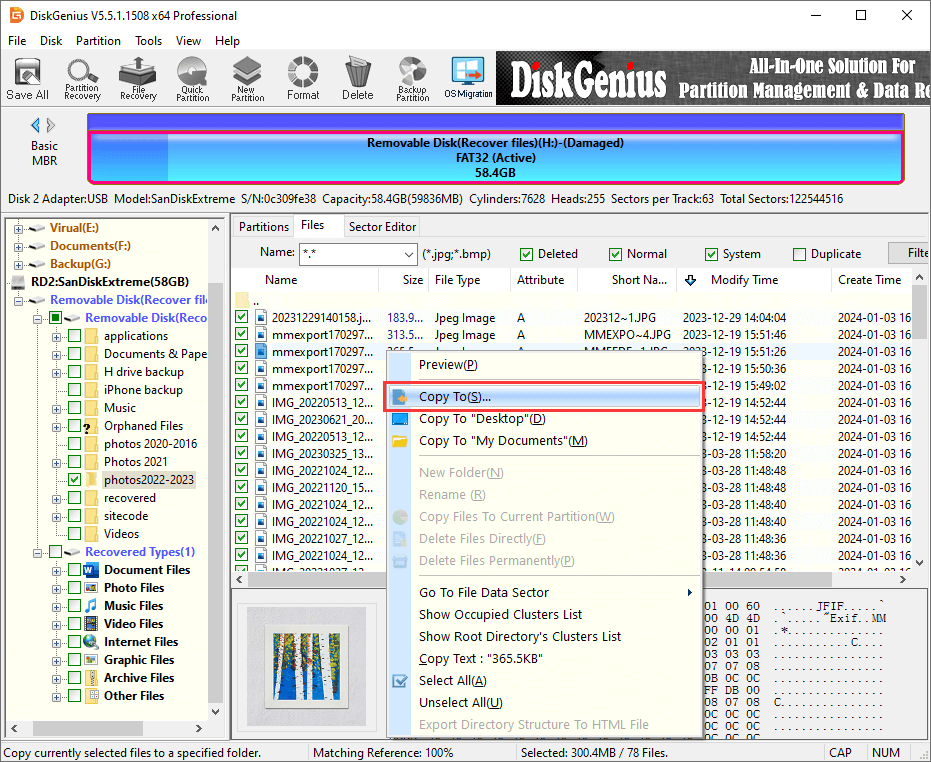The image size is (931, 762).
Task: Select the Internet Files globe icon
Action: pos(91,642)
